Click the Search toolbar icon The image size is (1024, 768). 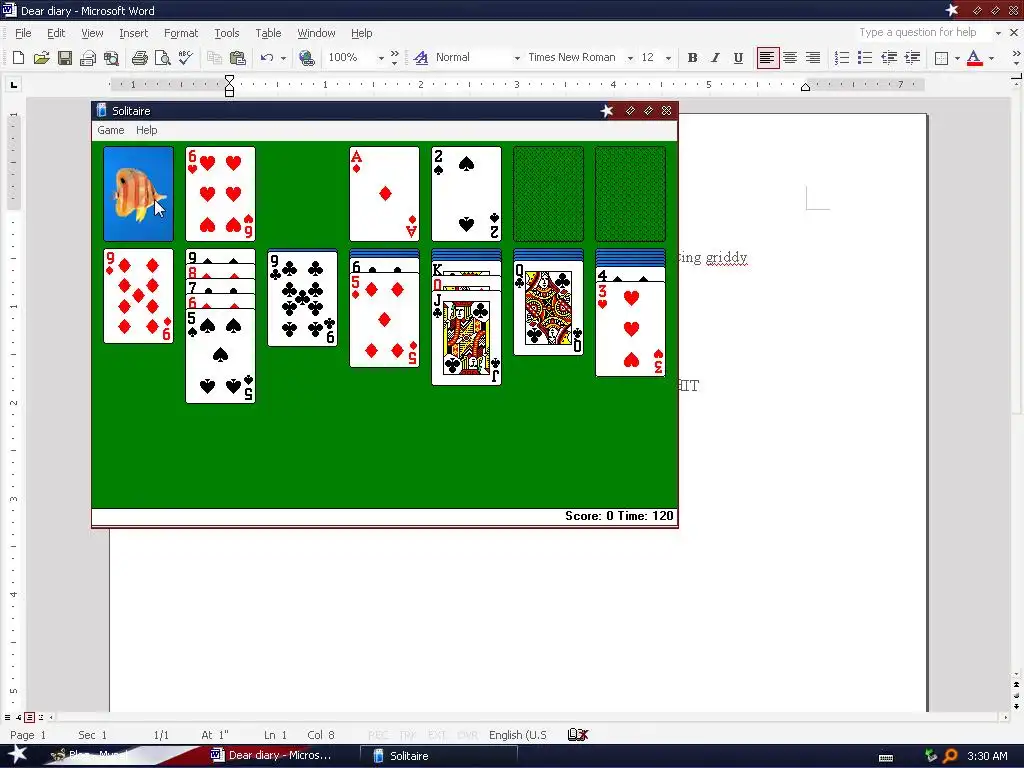[x=112, y=57]
